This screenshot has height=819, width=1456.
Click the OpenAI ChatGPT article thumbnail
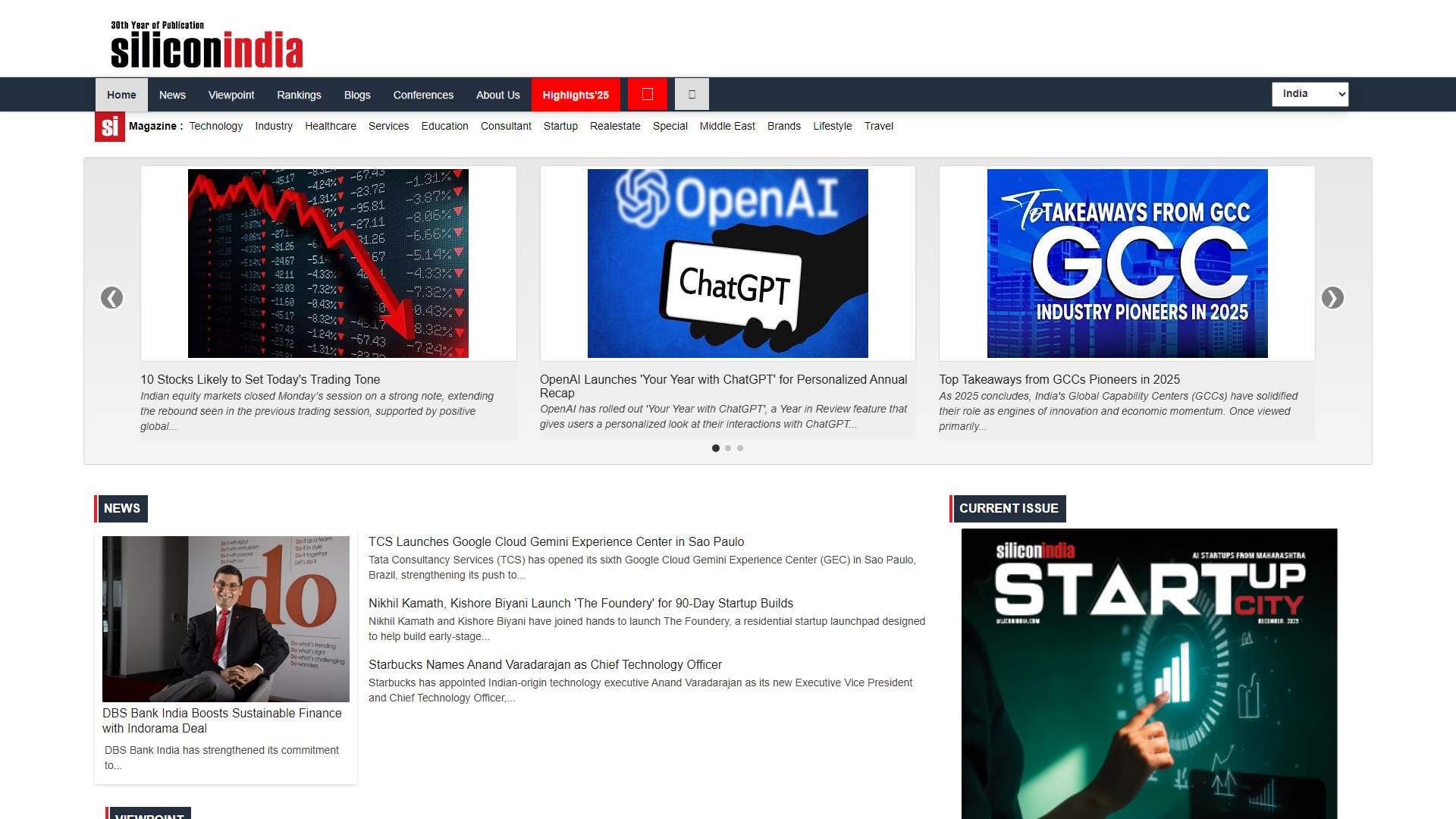click(x=727, y=263)
